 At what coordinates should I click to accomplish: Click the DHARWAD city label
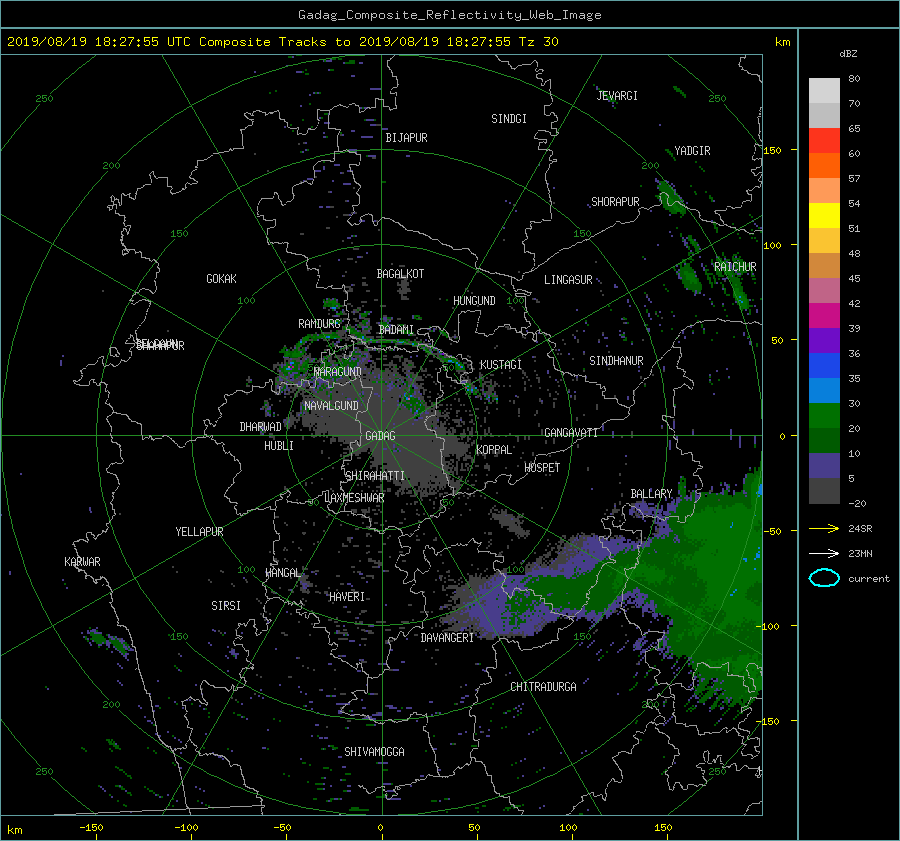pos(260,427)
